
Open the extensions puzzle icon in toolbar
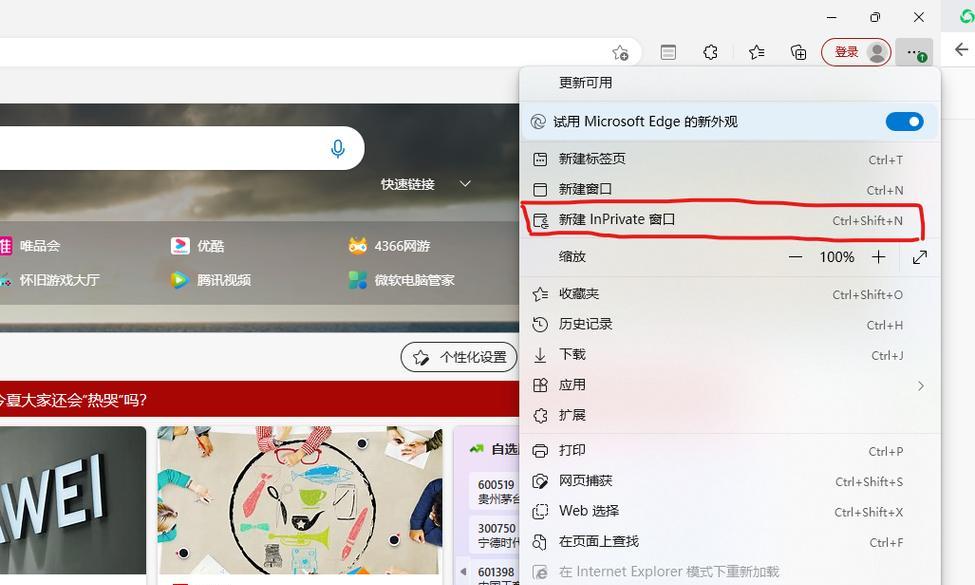[x=711, y=52]
